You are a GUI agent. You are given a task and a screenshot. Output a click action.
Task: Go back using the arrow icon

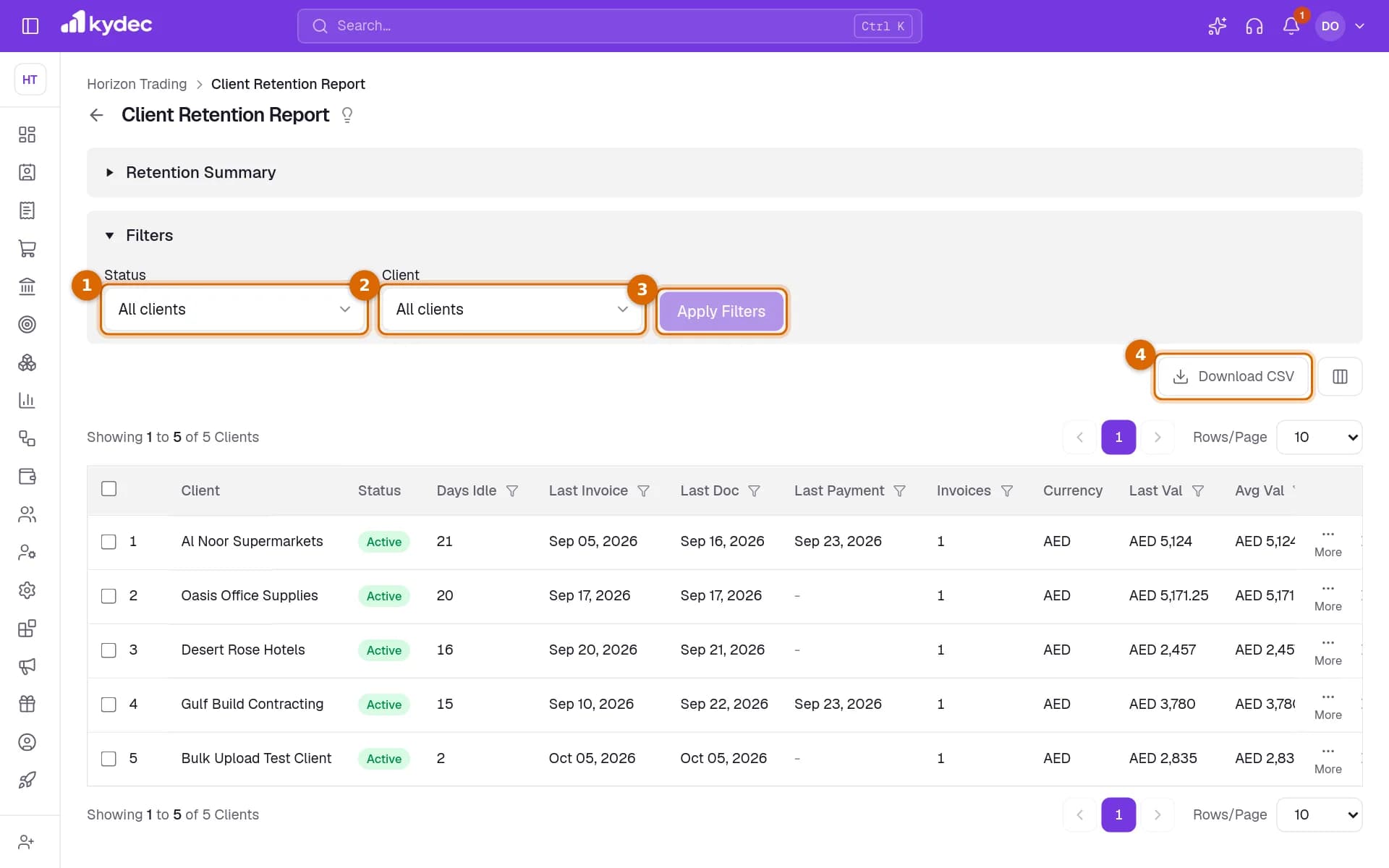(x=96, y=115)
